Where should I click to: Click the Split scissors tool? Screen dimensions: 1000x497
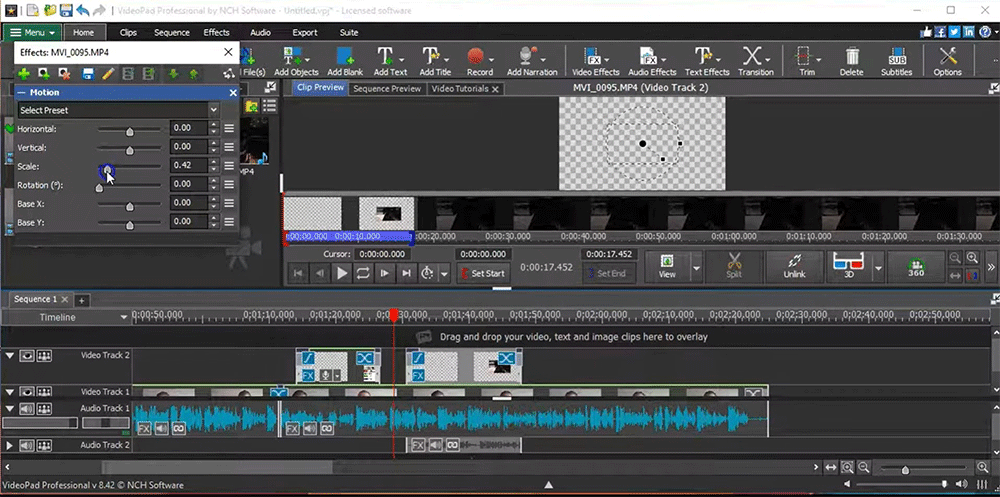pyautogui.click(x=733, y=264)
